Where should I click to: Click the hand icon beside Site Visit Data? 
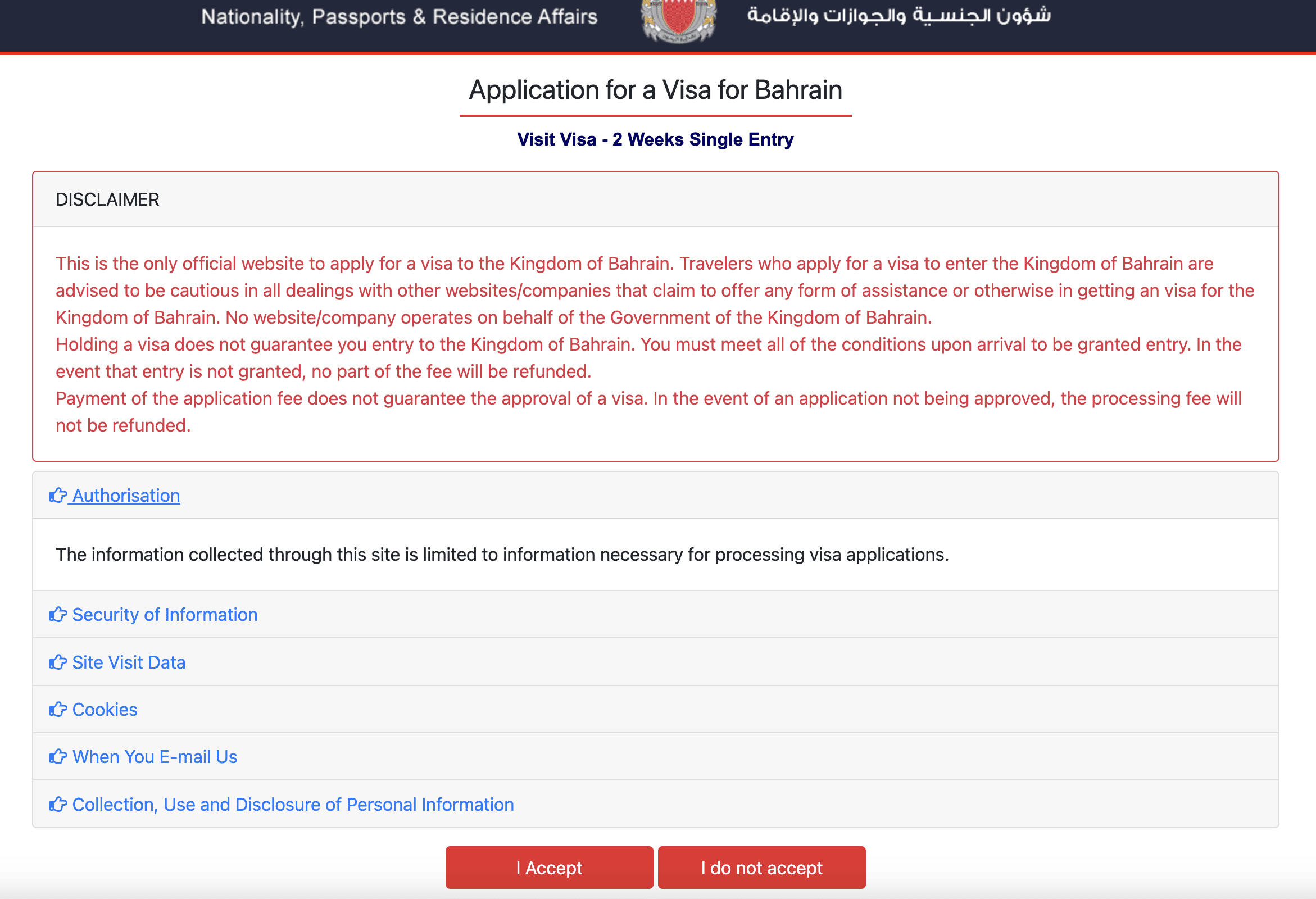tap(58, 662)
